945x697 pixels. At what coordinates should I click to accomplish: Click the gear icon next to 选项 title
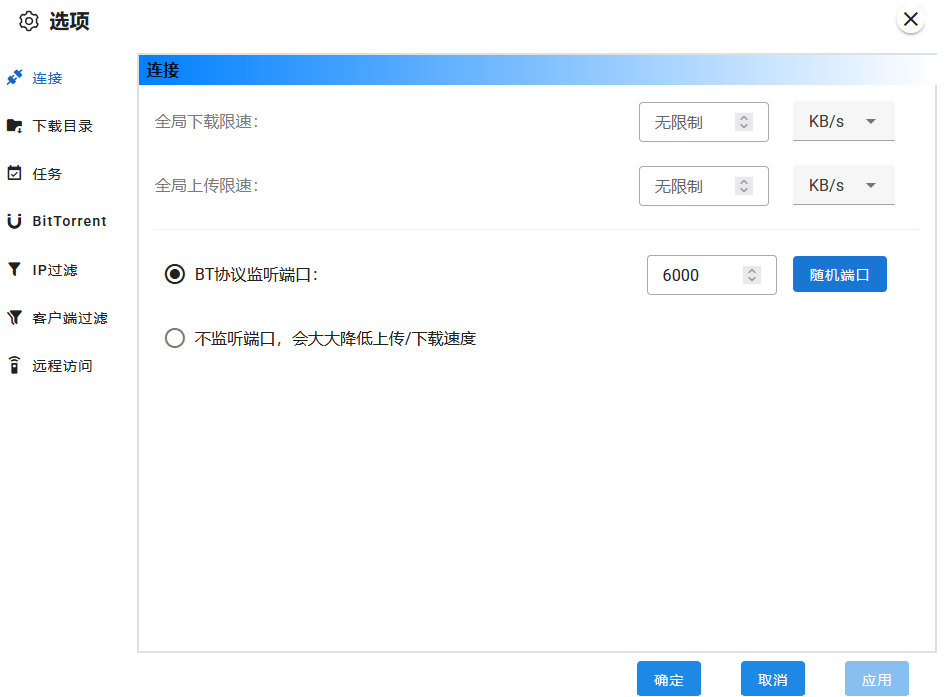[29, 21]
